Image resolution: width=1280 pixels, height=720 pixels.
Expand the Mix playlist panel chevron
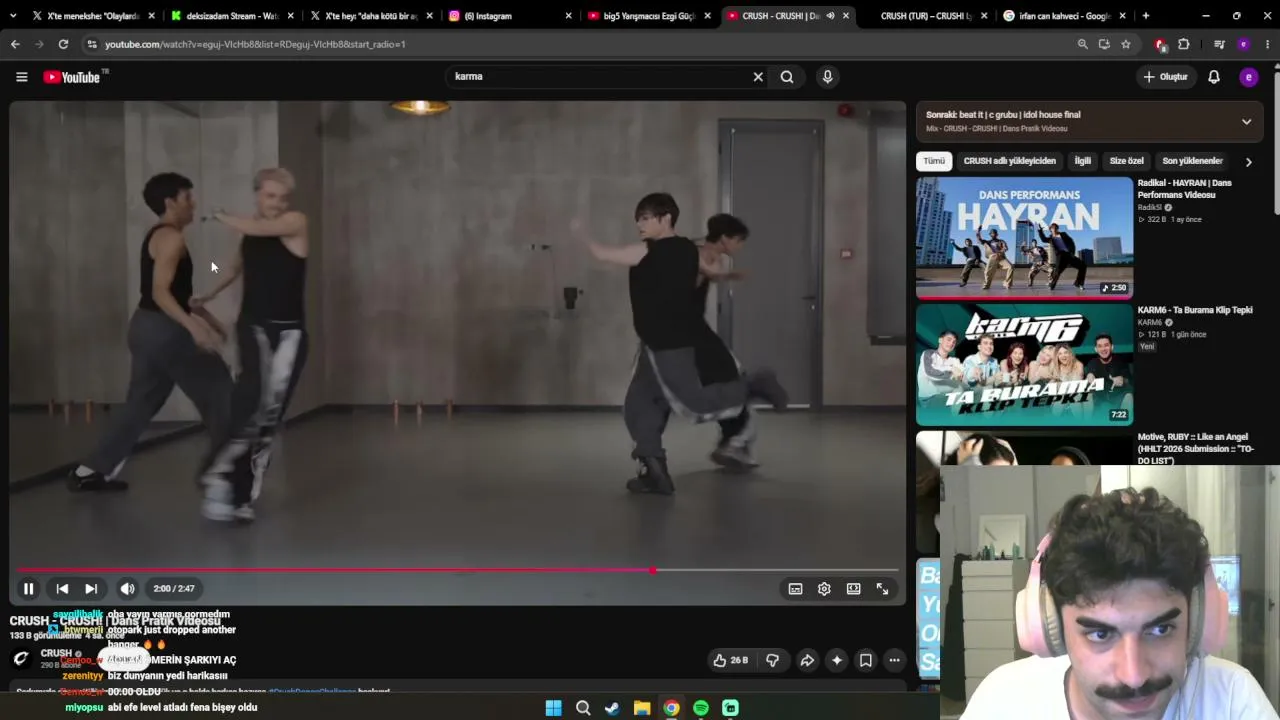click(x=1246, y=122)
